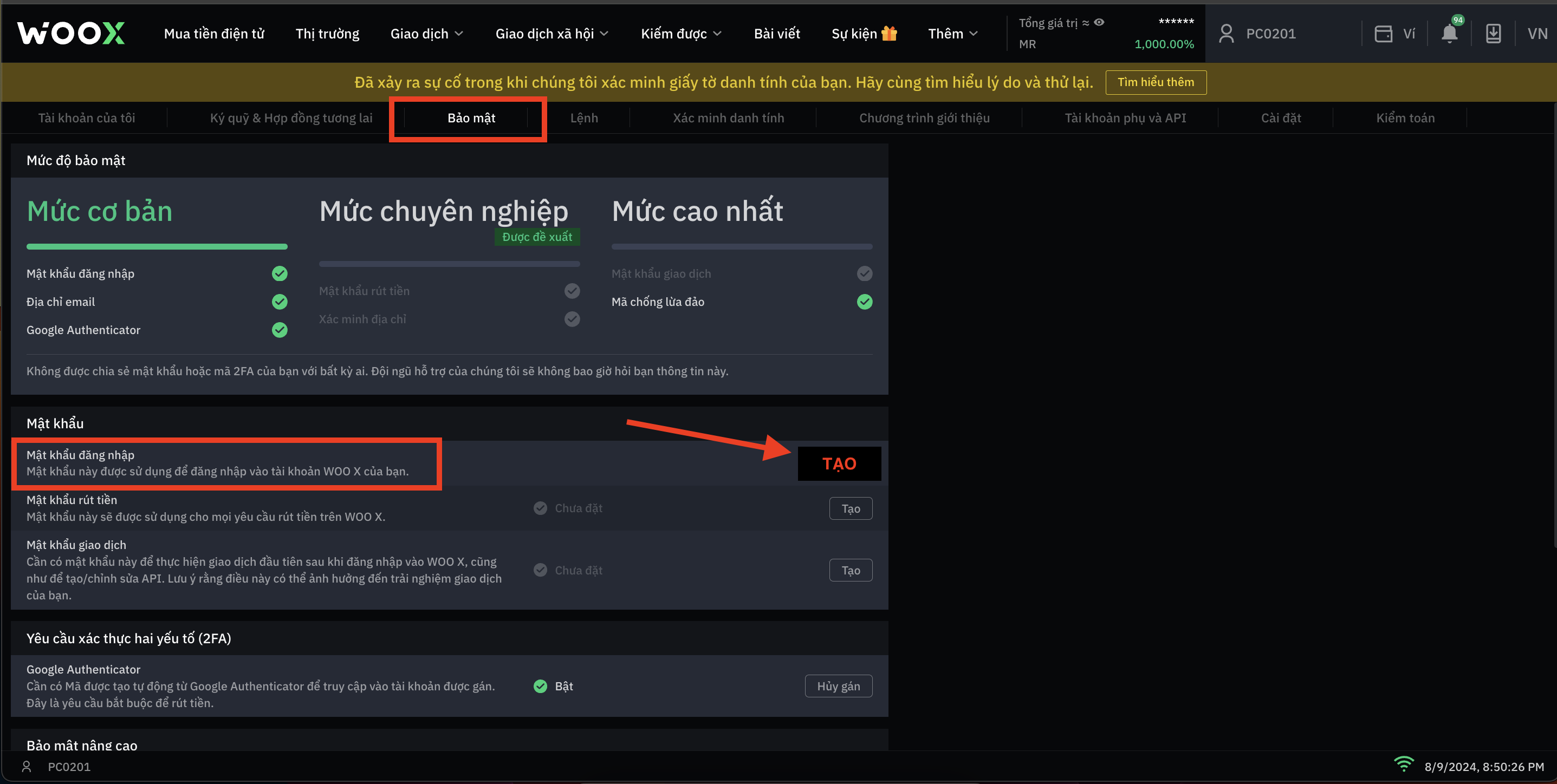Open the wallet icon labeled Ví
This screenshot has width=1557, height=784.
[x=1384, y=33]
